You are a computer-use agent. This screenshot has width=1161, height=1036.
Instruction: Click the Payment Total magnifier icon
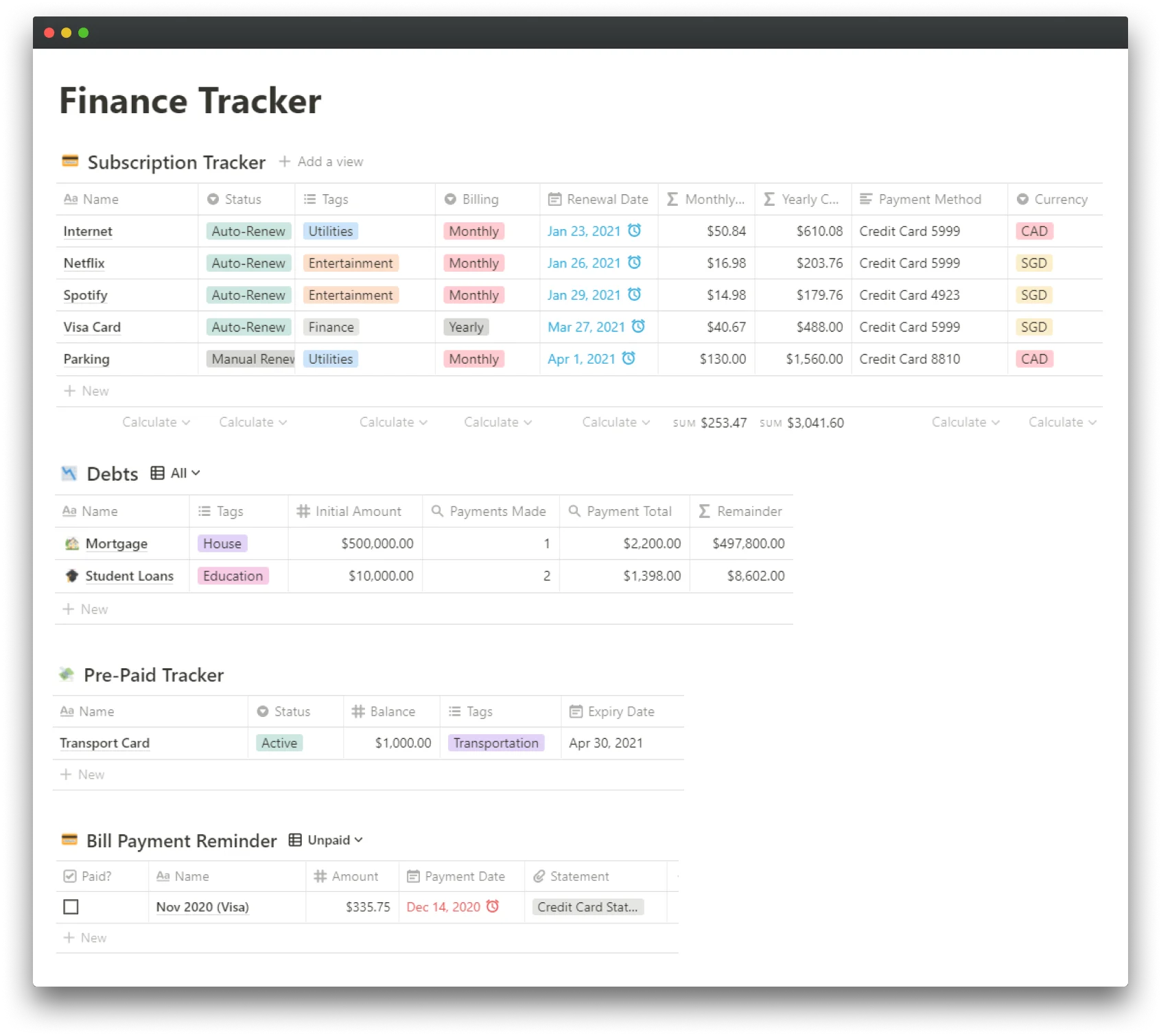point(574,511)
